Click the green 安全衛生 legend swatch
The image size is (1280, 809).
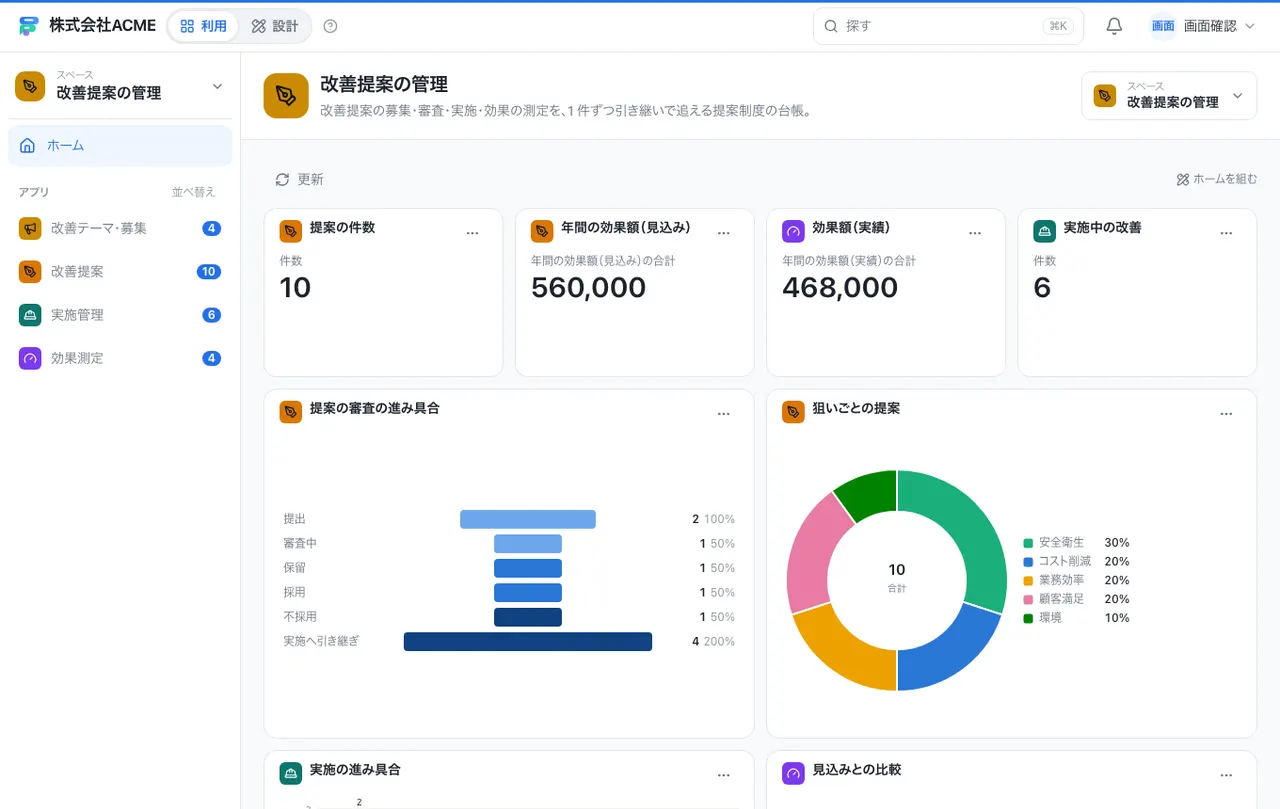[x=1028, y=543]
